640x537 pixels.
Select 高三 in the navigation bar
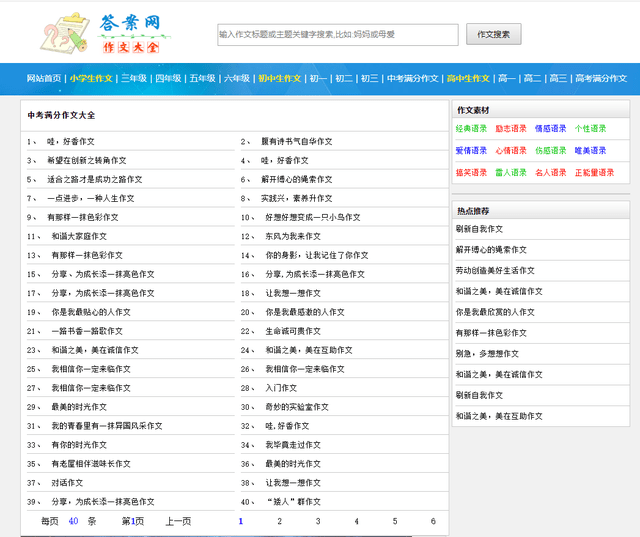pyautogui.click(x=558, y=78)
